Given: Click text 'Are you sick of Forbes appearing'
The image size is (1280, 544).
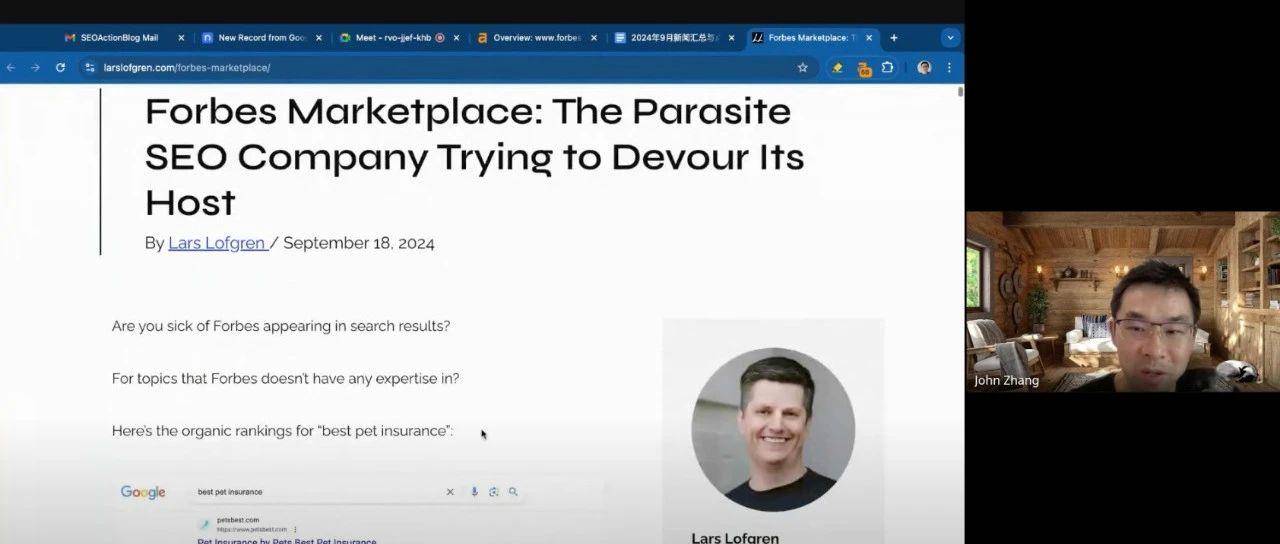Looking at the screenshot, I should pos(281,326).
